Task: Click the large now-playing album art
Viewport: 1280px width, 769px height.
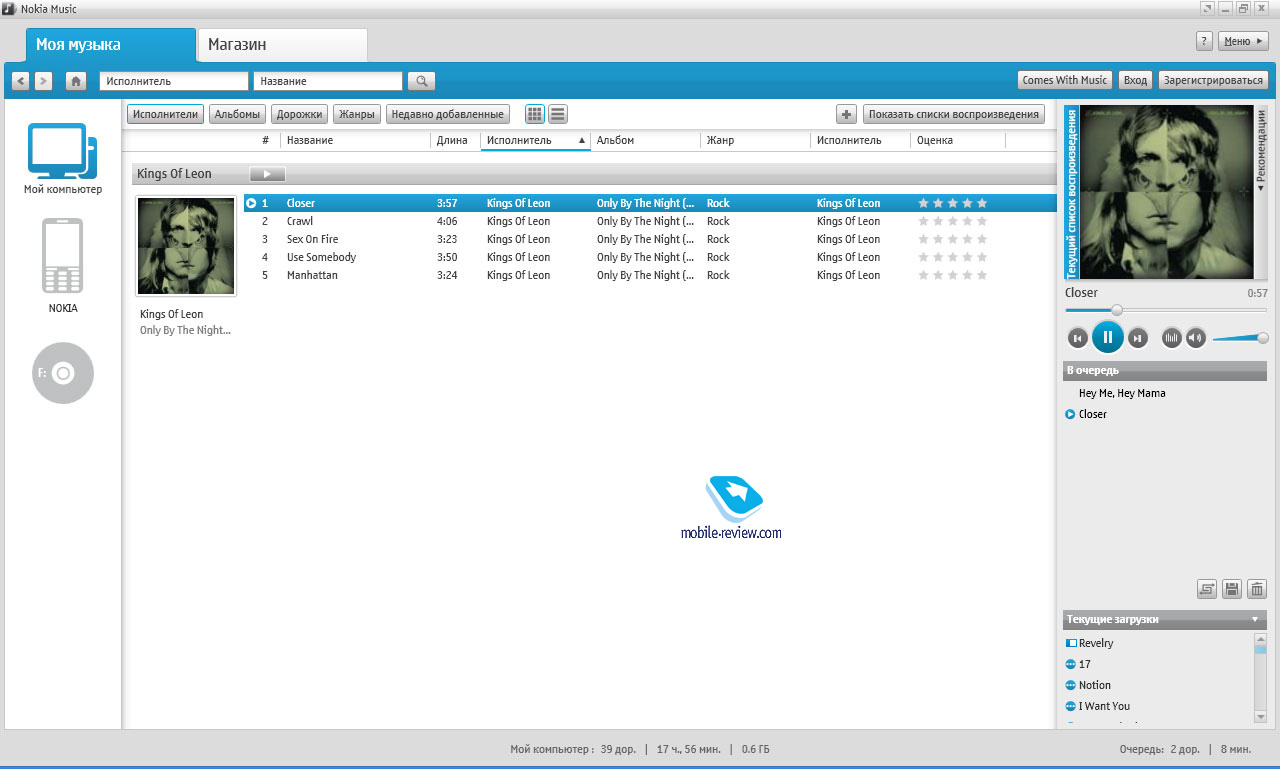Action: click(x=1166, y=192)
